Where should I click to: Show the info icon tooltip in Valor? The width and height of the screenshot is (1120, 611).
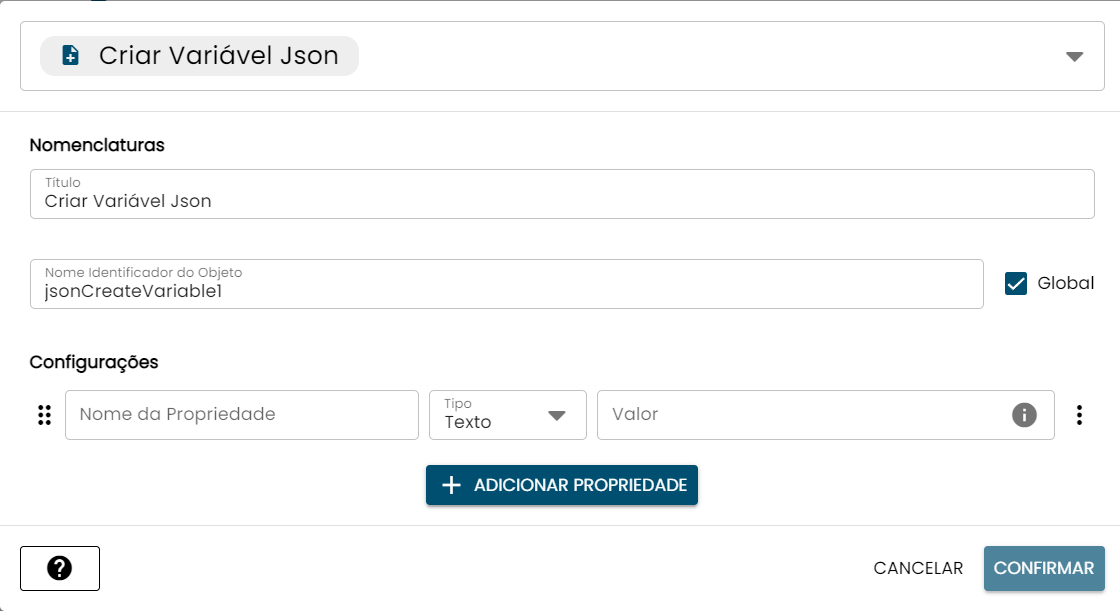(x=1024, y=415)
